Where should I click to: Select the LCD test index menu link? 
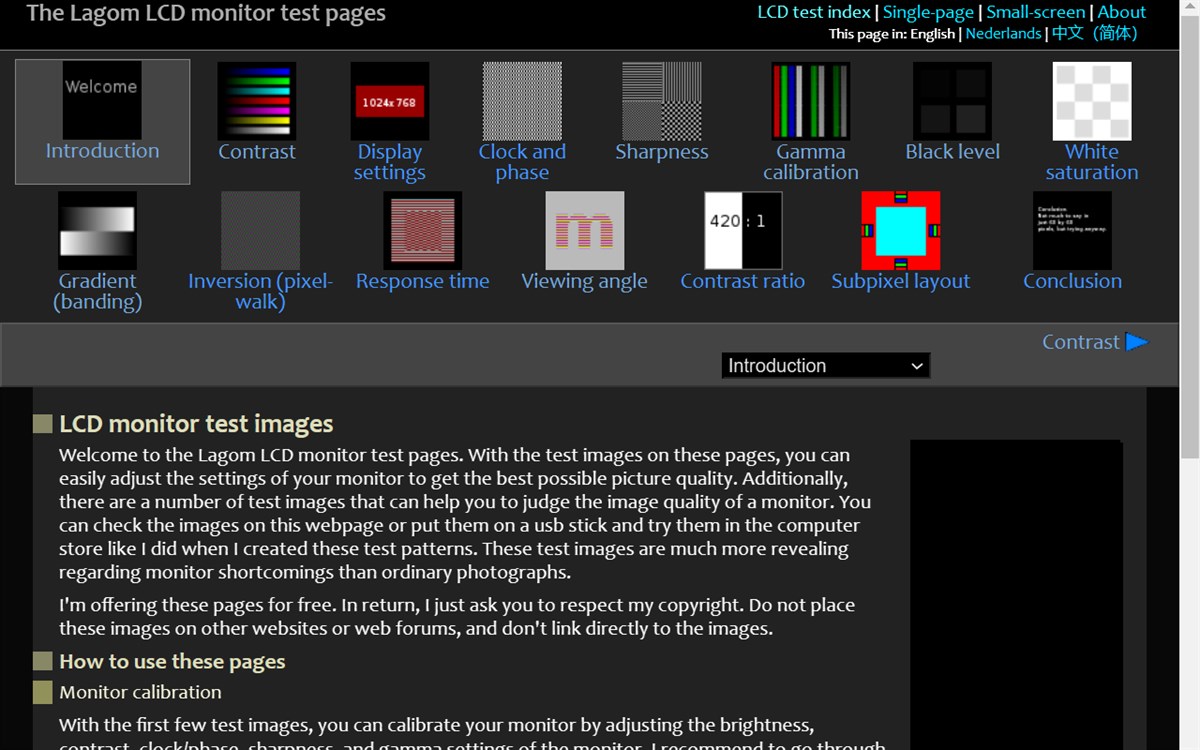(813, 12)
